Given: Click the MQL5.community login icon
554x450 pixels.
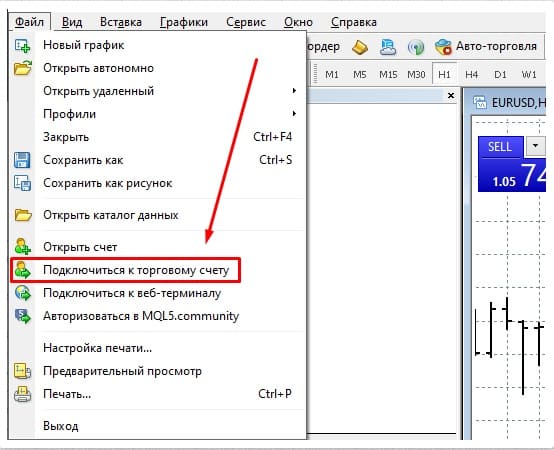Looking at the screenshot, I should 23,316.
